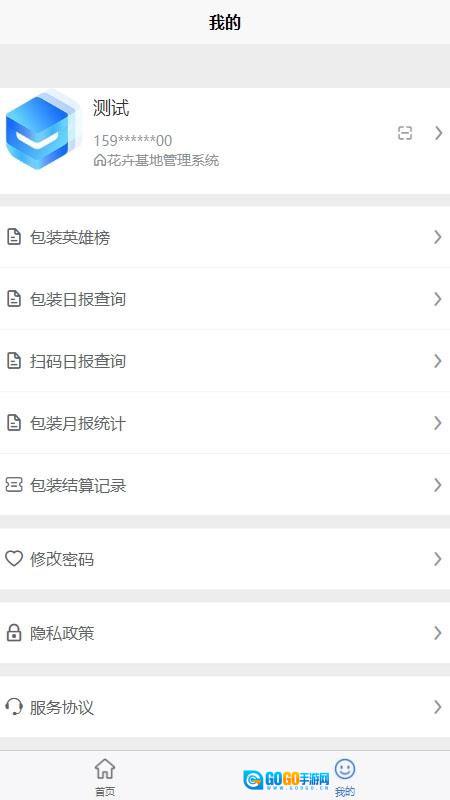Viewport: 450px width, 800px height.
Task: Click headset icon beside 服务协议
Action: pyautogui.click(x=14, y=707)
